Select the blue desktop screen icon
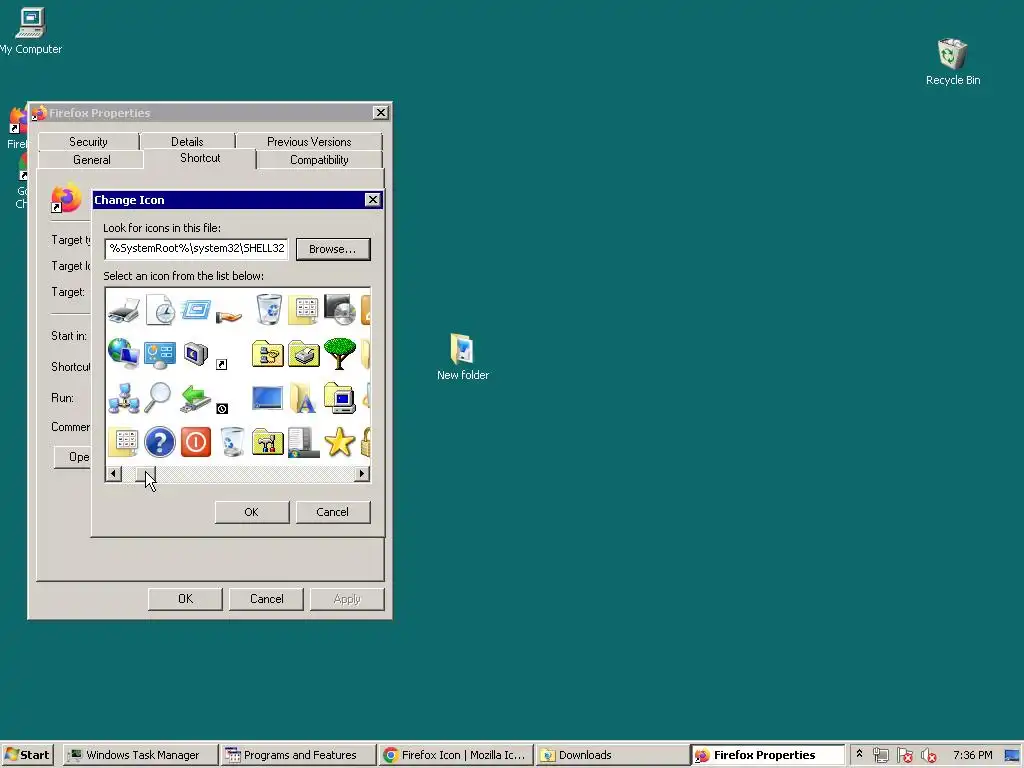Screen dimensions: 1024x768 coord(267,397)
